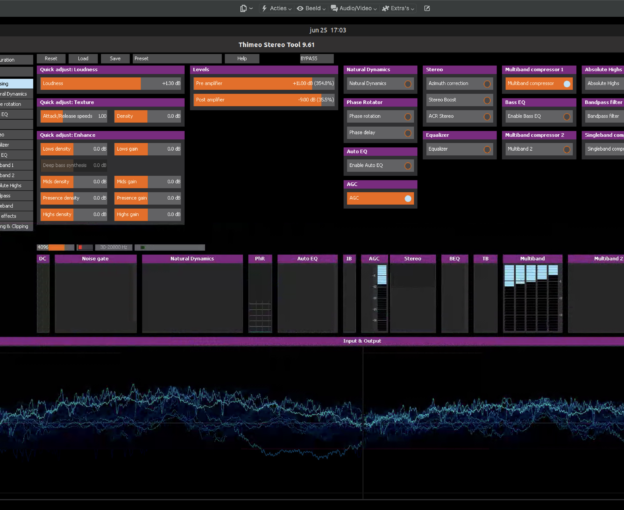Click the Highs gain slider
Screen dimensions: 624x510
coord(148,214)
